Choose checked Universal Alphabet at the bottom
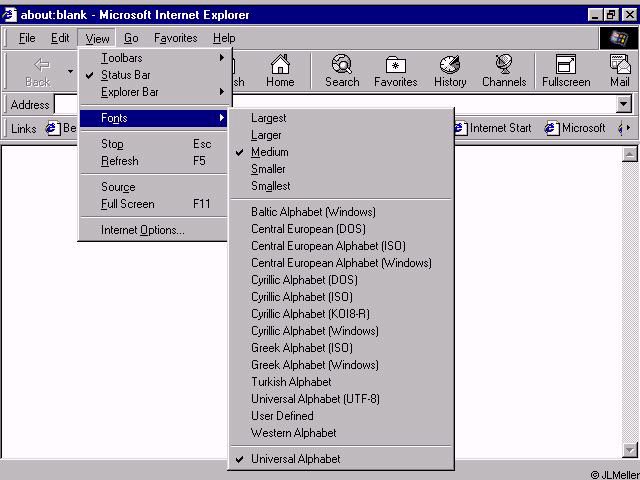This screenshot has height=480, width=640. click(x=341, y=459)
